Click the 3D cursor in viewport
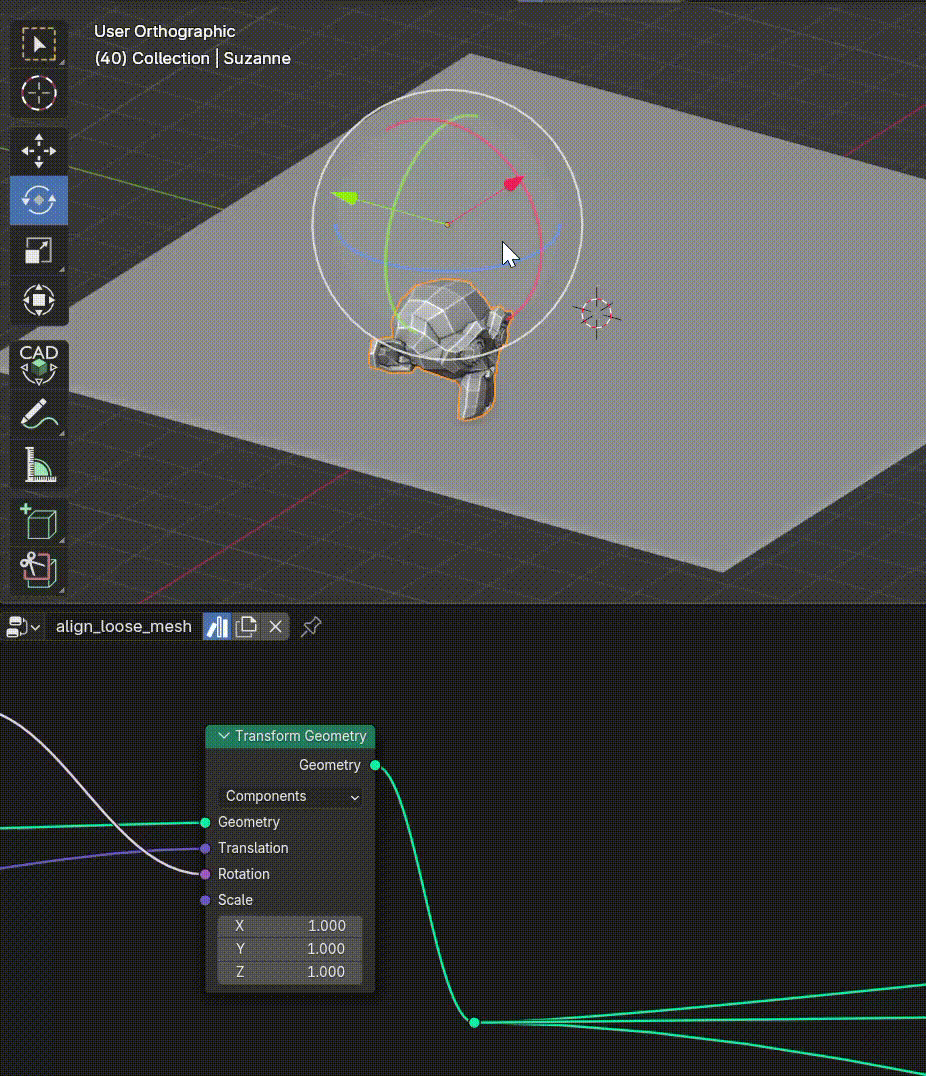The width and height of the screenshot is (926, 1076). click(x=597, y=314)
